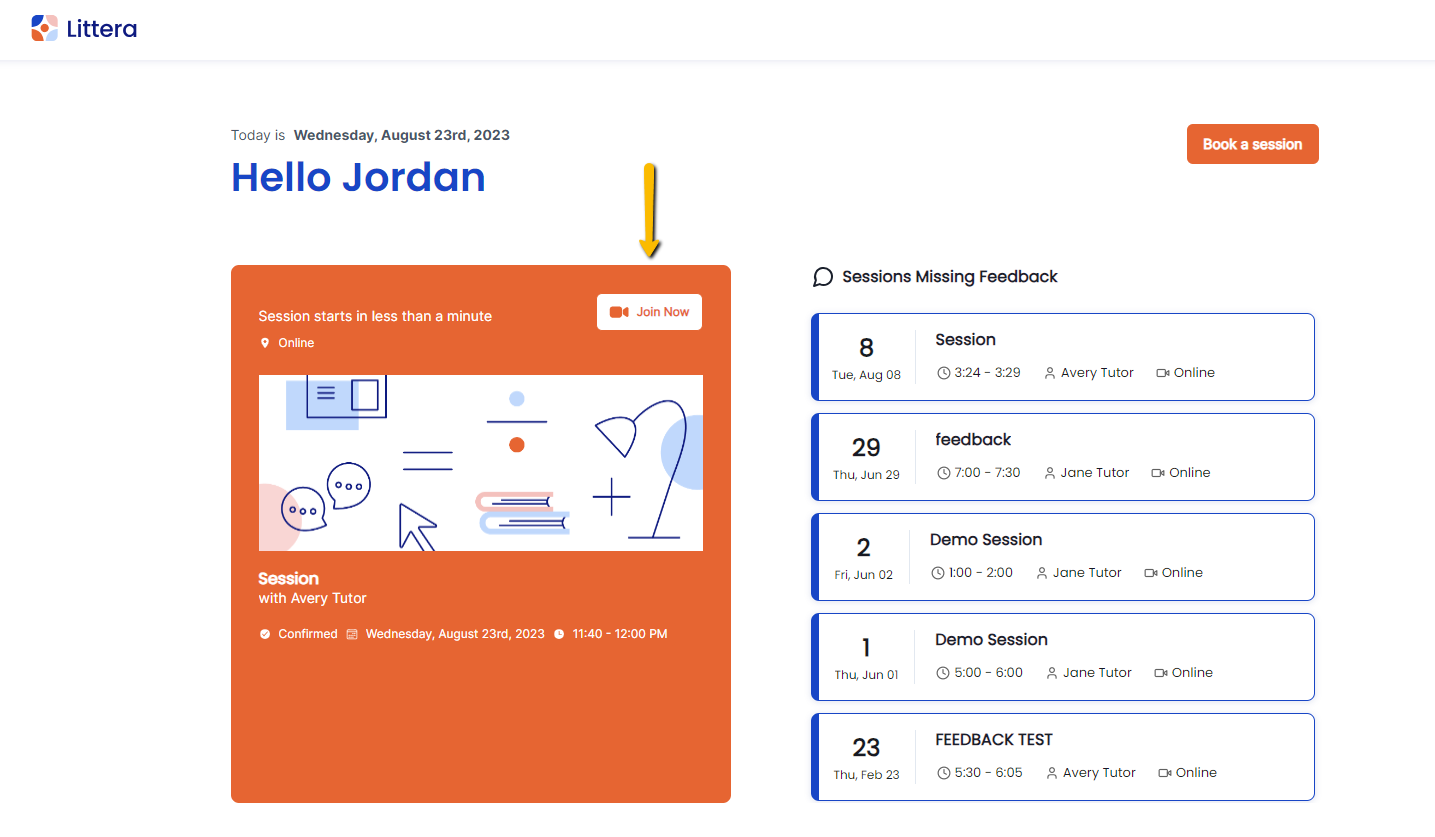Click the clock icon beside 11:40 - 12:00 PM
This screenshot has width=1435, height=837.
559,634
